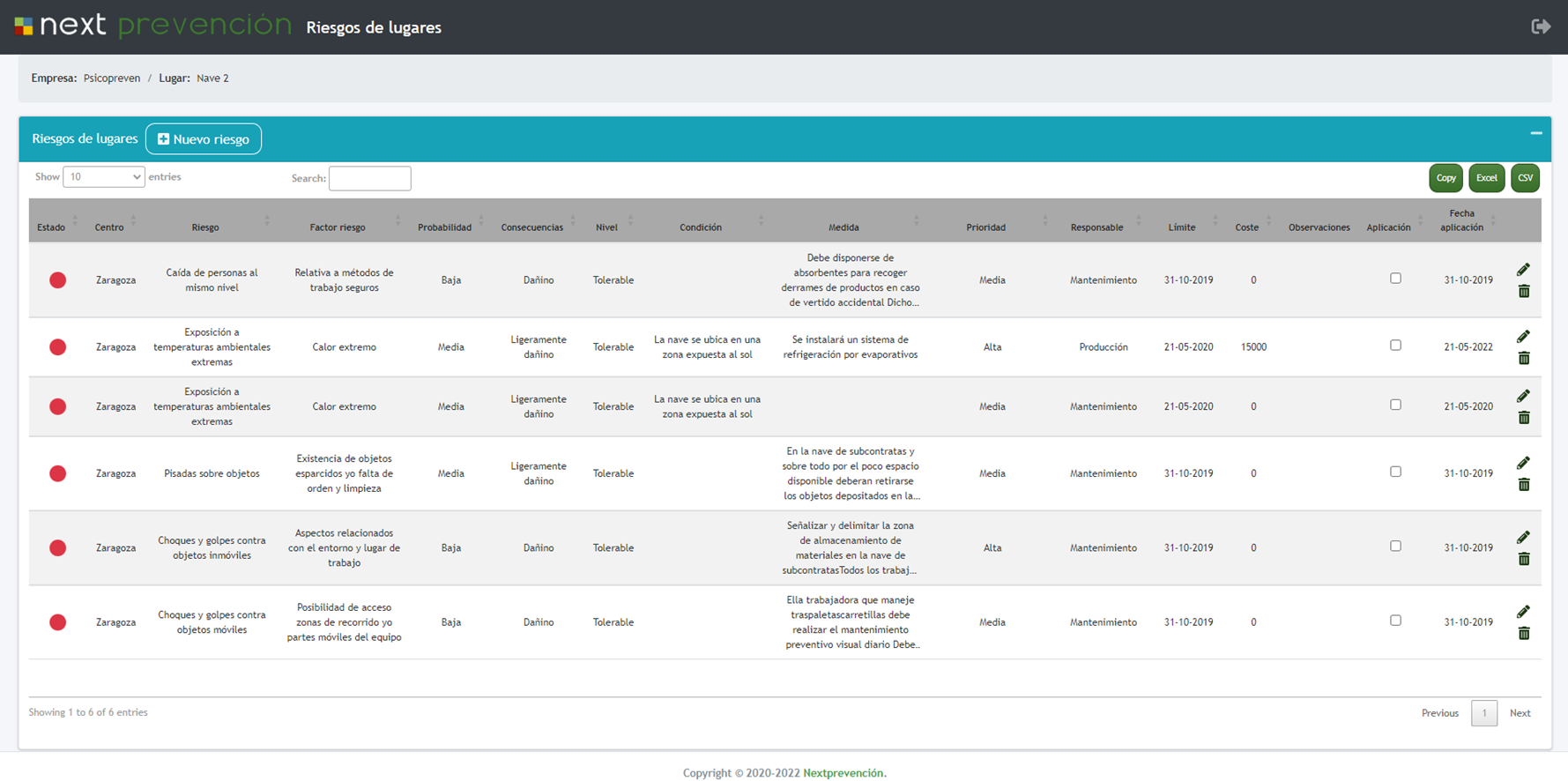Check Aplicación for Choques contra objetos inmóviles
The height and width of the screenshot is (781, 1568).
(1395, 547)
